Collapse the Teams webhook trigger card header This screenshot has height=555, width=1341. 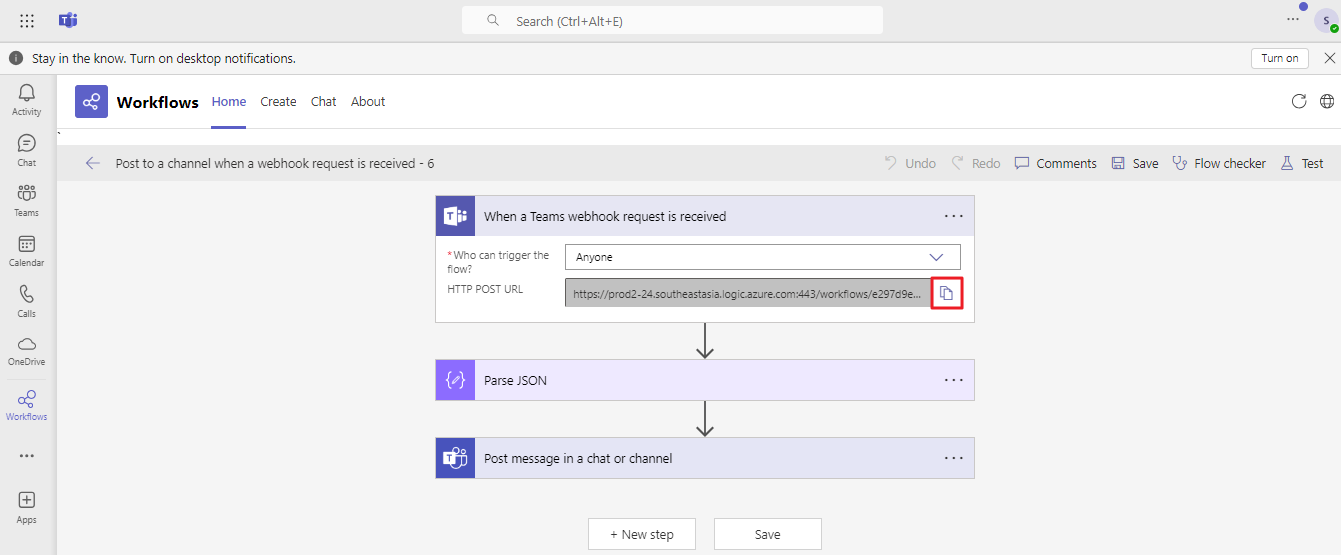click(x=705, y=216)
